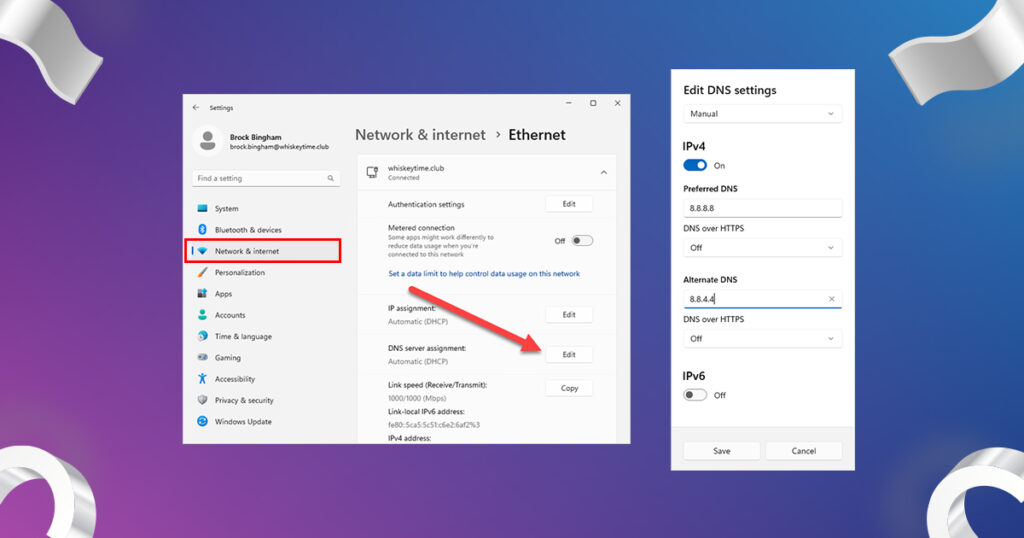This screenshot has width=1024, height=538.
Task: Click the System monitor icon in sidebar
Action: click(202, 208)
